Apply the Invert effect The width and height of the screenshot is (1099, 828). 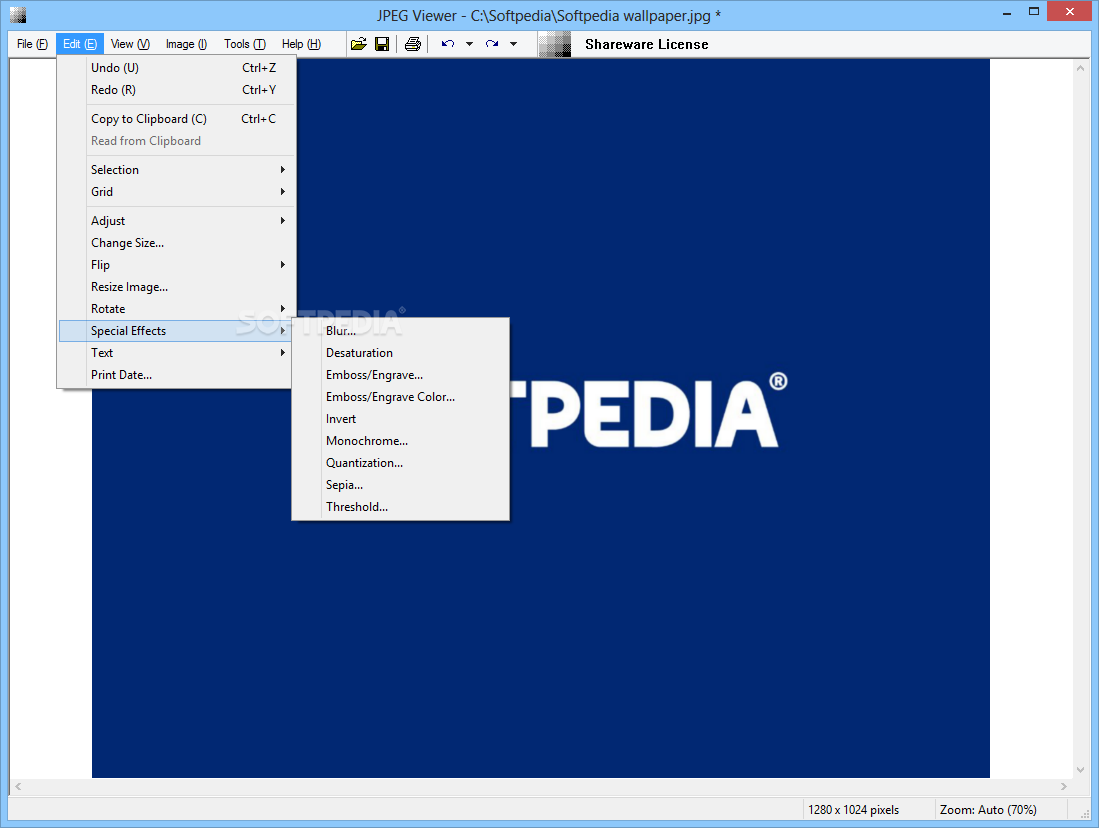coord(400,419)
